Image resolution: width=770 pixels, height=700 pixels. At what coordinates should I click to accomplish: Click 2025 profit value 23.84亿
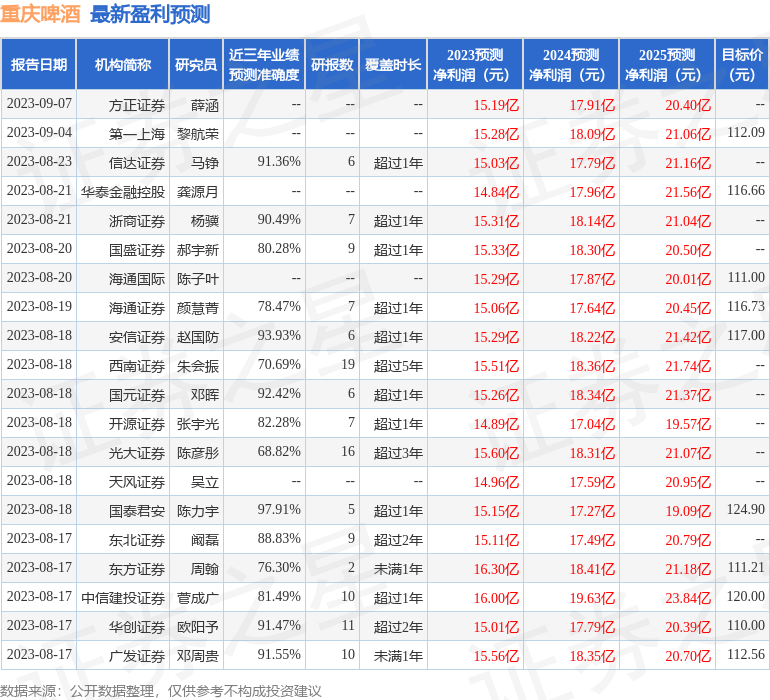(x=688, y=598)
